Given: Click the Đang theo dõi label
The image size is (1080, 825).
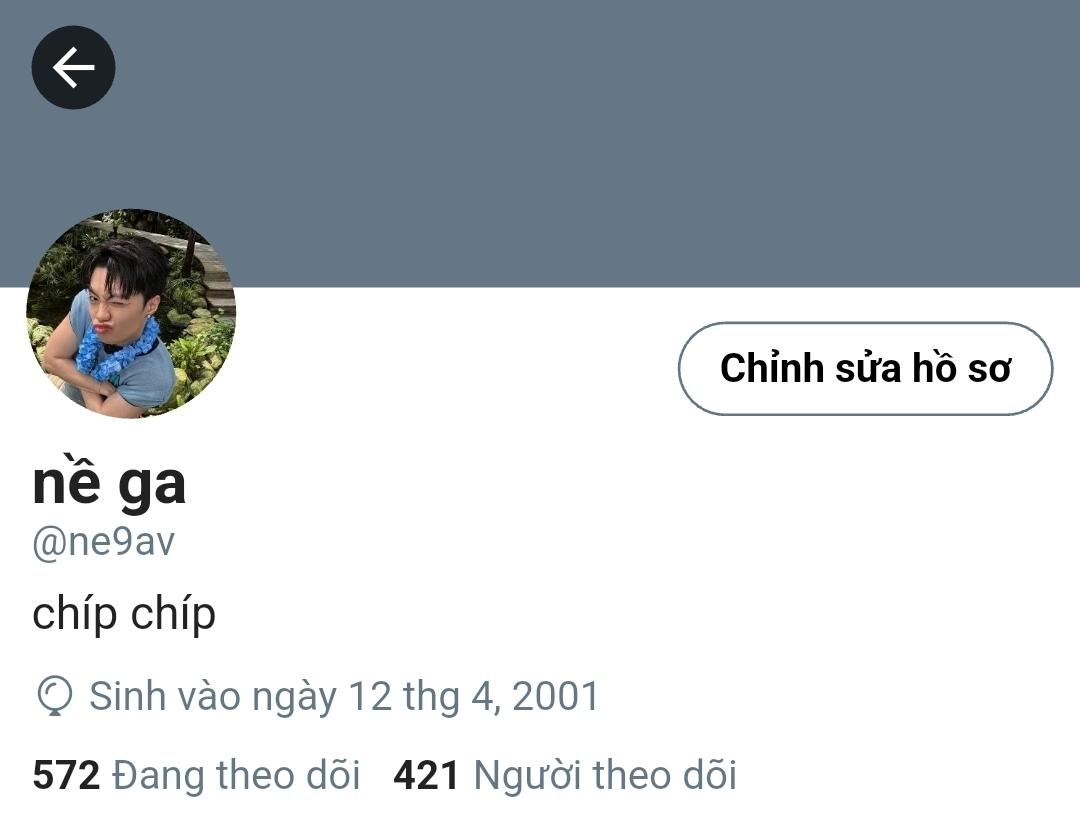Looking at the screenshot, I should 236,775.
